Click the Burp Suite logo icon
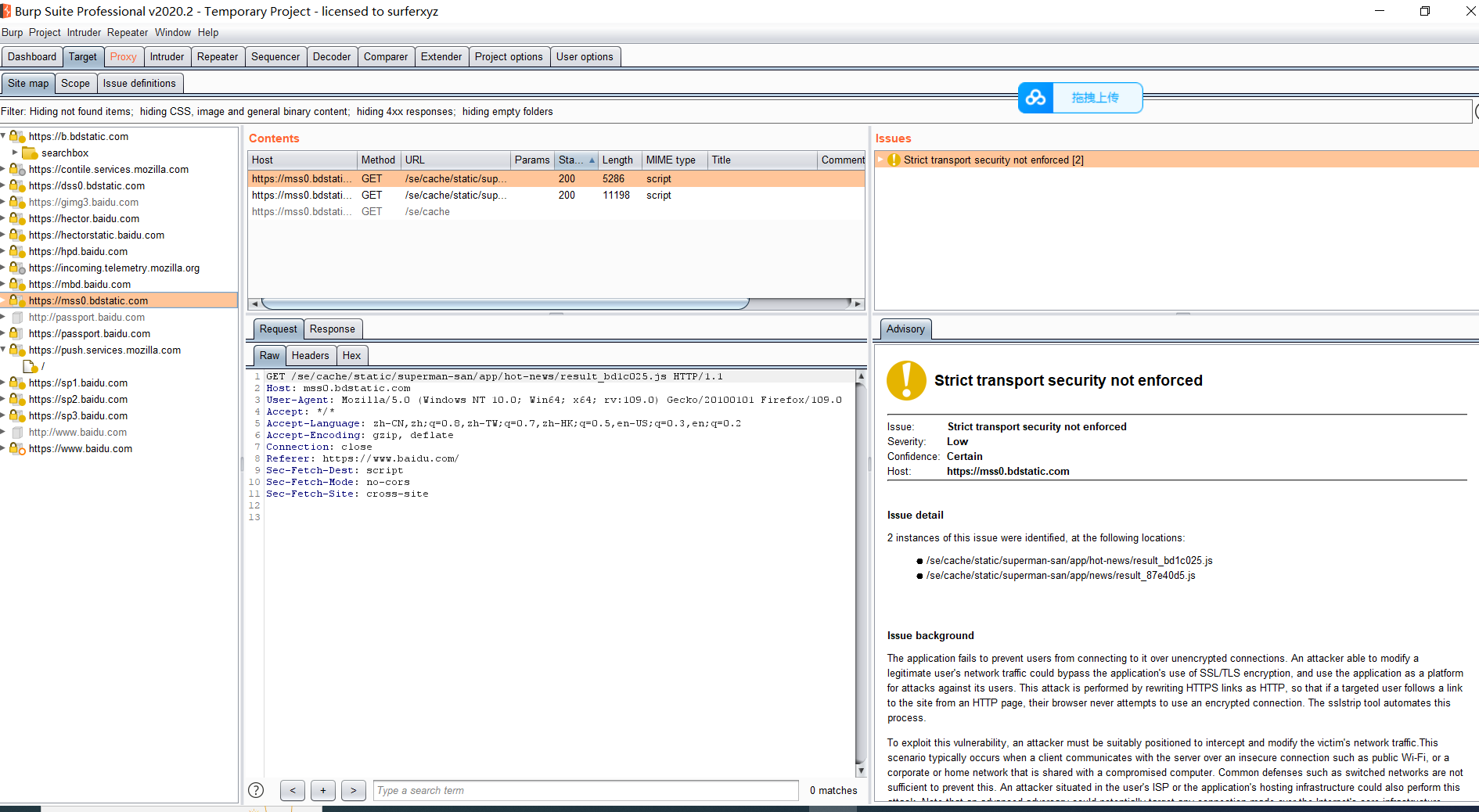The image size is (1479, 812). pos(6,11)
